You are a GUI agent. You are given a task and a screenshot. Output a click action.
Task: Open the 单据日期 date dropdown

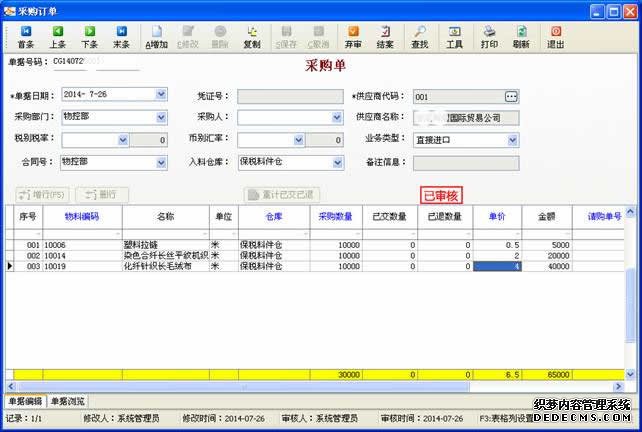click(162, 95)
